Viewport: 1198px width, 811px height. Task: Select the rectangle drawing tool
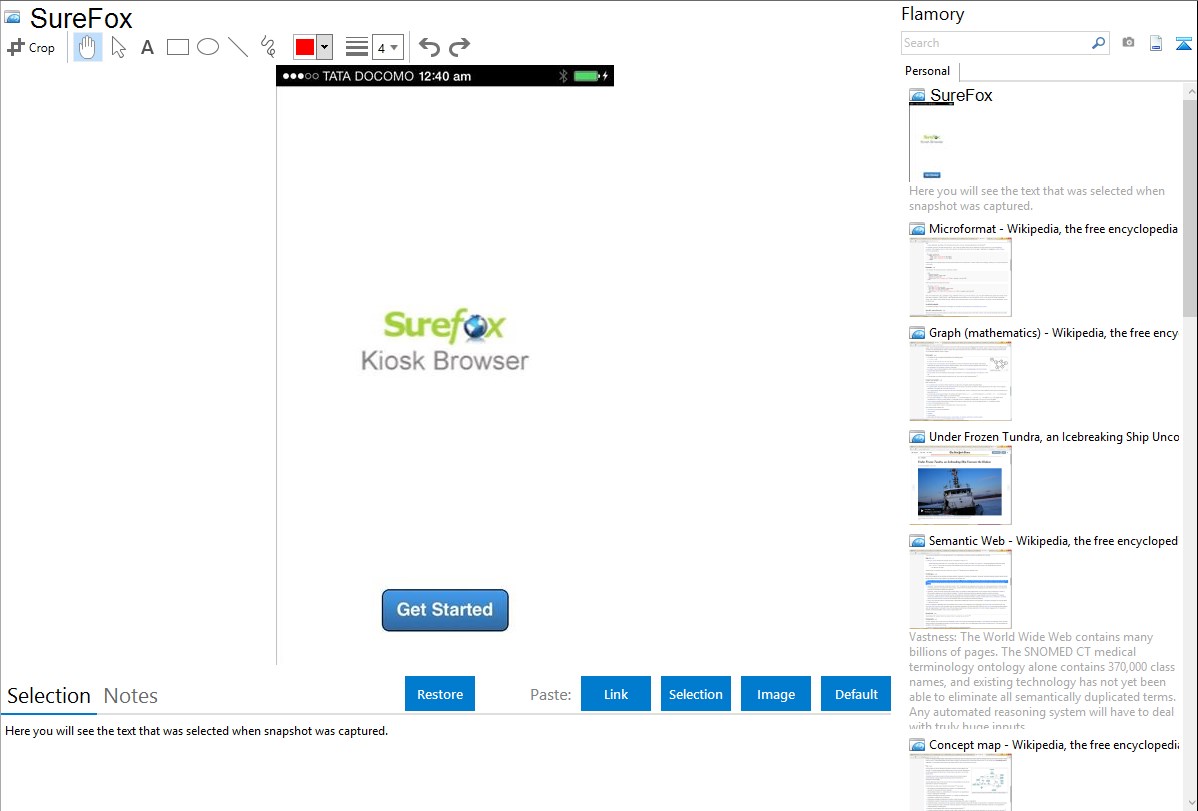pos(178,47)
